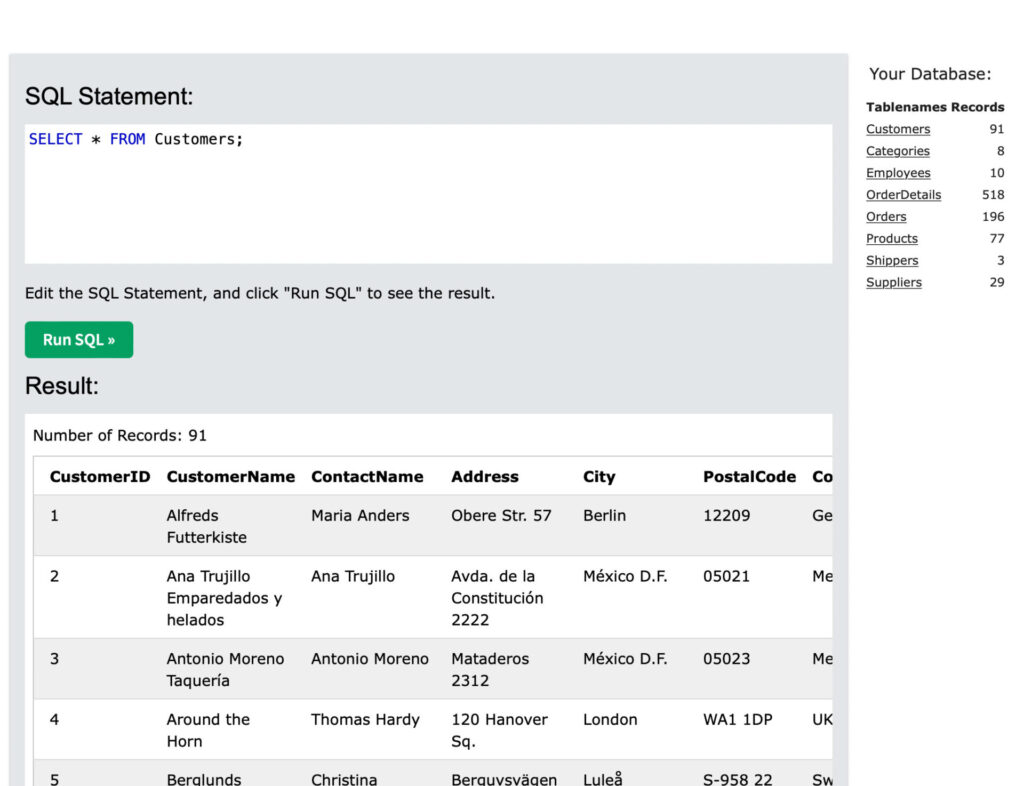Image resolution: width=1024 pixels, height=786 pixels.
Task: Click the CustomerName column header
Action: click(230, 477)
